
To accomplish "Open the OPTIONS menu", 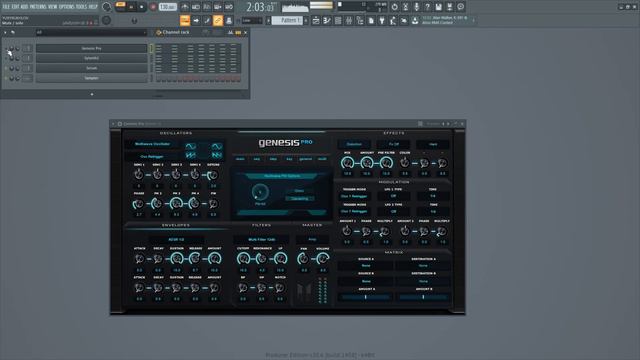I will [x=67, y=7].
